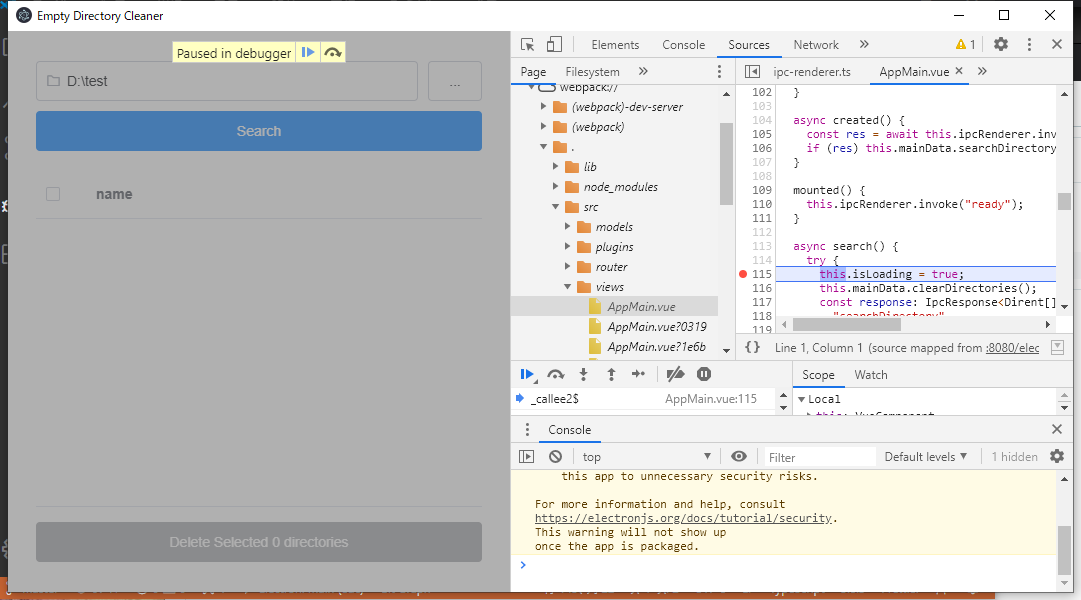The width and height of the screenshot is (1081, 600).
Task: Toggle the breakpoint on line 115
Action: (x=743, y=274)
